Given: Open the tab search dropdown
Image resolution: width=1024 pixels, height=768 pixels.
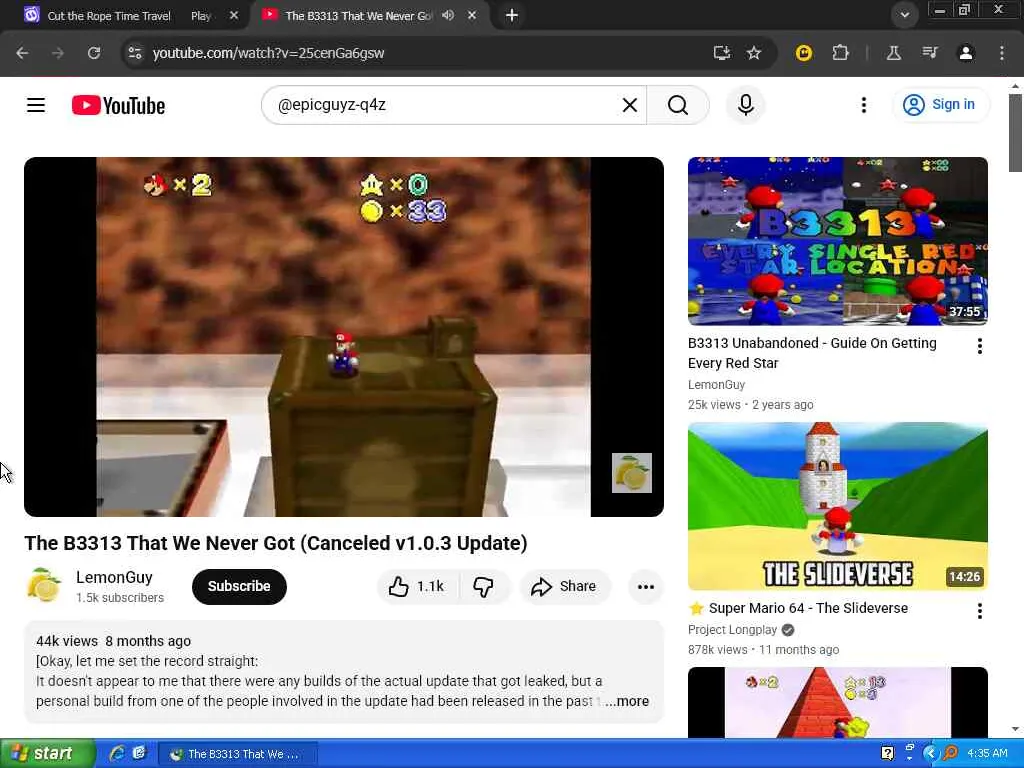Looking at the screenshot, I should [x=904, y=15].
